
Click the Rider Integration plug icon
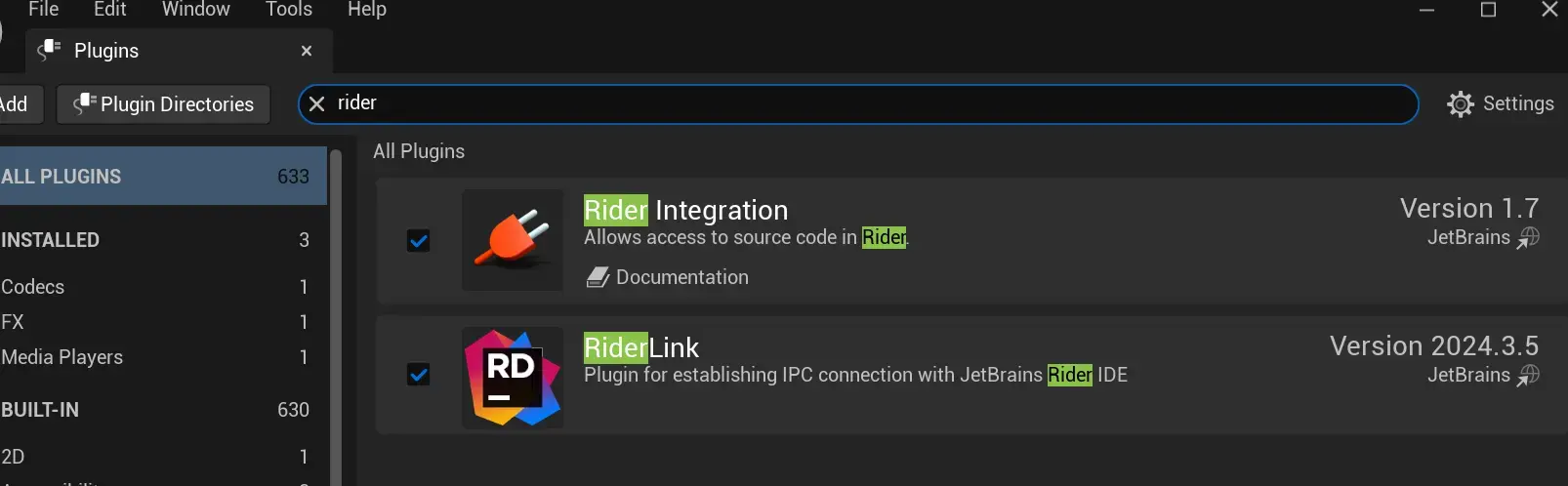click(512, 239)
